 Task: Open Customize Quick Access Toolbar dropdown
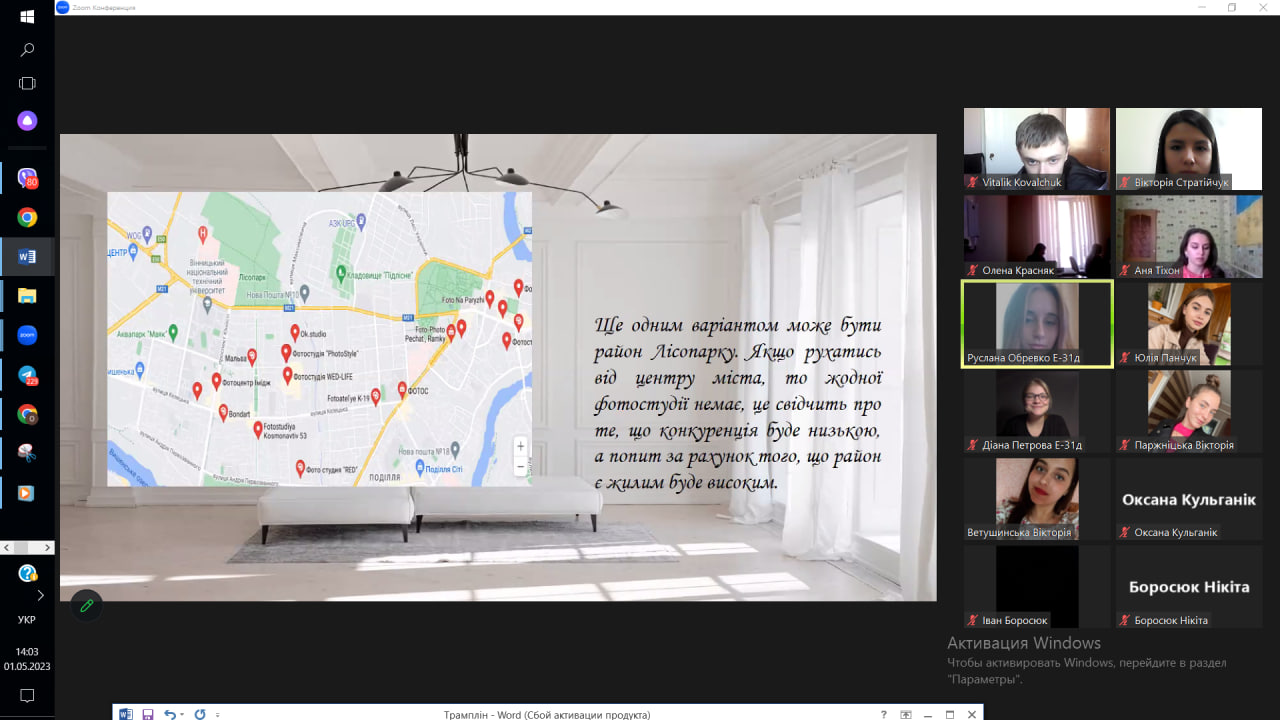click(x=217, y=715)
